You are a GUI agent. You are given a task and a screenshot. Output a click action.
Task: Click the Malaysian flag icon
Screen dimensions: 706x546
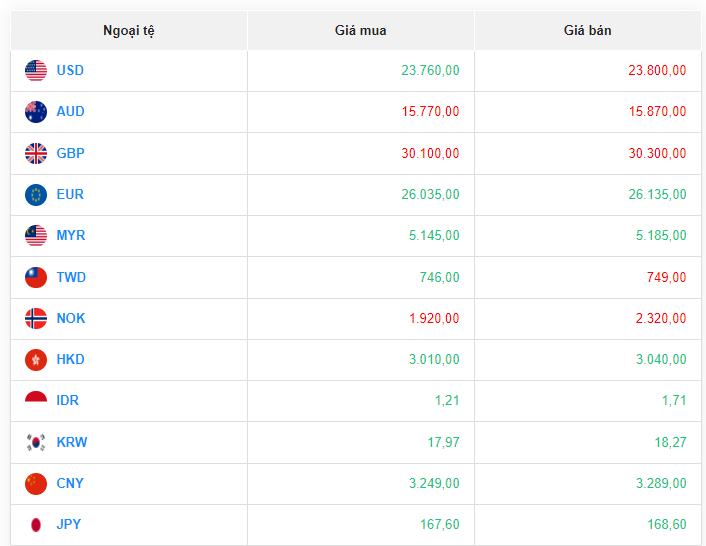pos(36,236)
